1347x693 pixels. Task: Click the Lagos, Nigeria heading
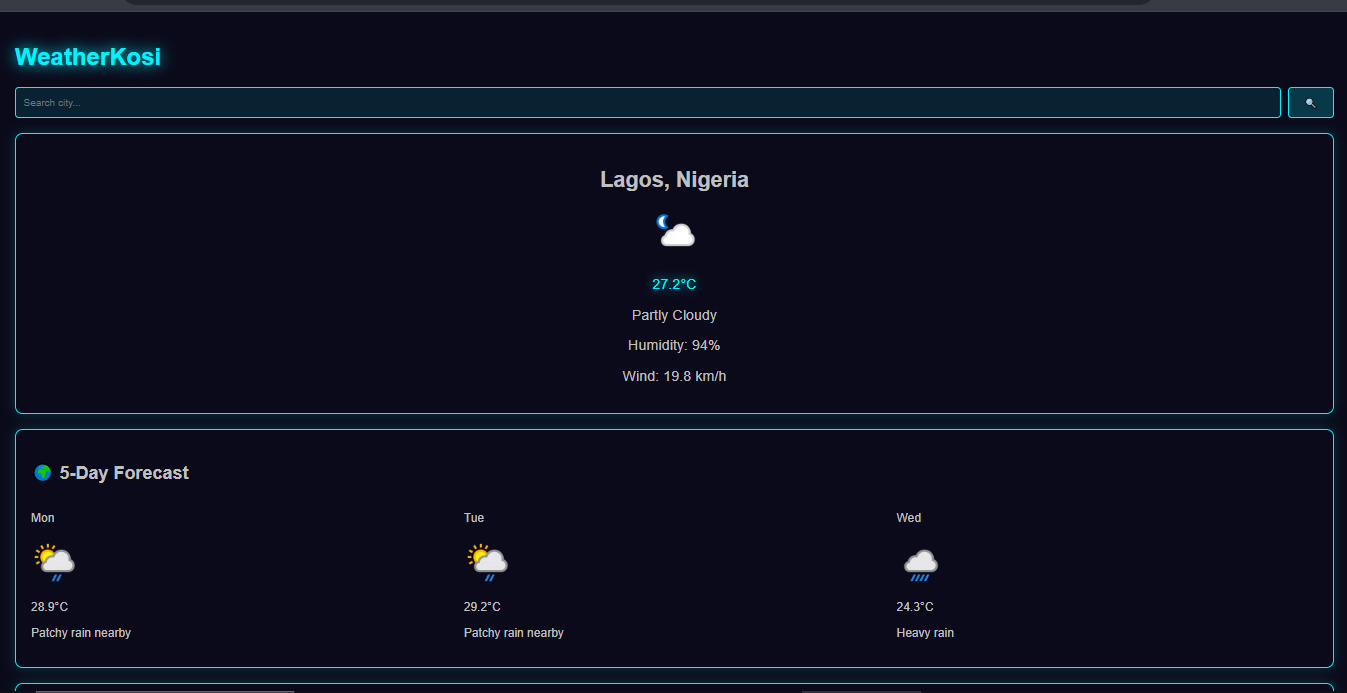pos(674,179)
